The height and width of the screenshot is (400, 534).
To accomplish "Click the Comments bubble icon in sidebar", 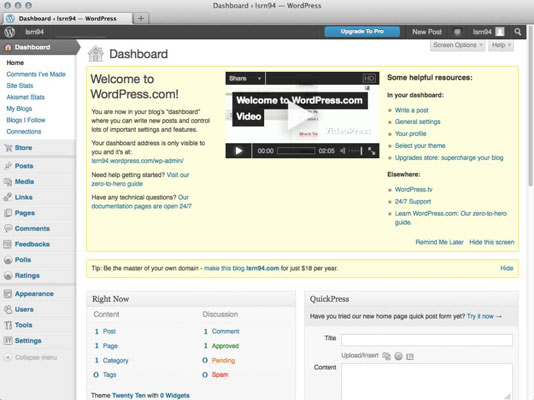I will pos(8,228).
